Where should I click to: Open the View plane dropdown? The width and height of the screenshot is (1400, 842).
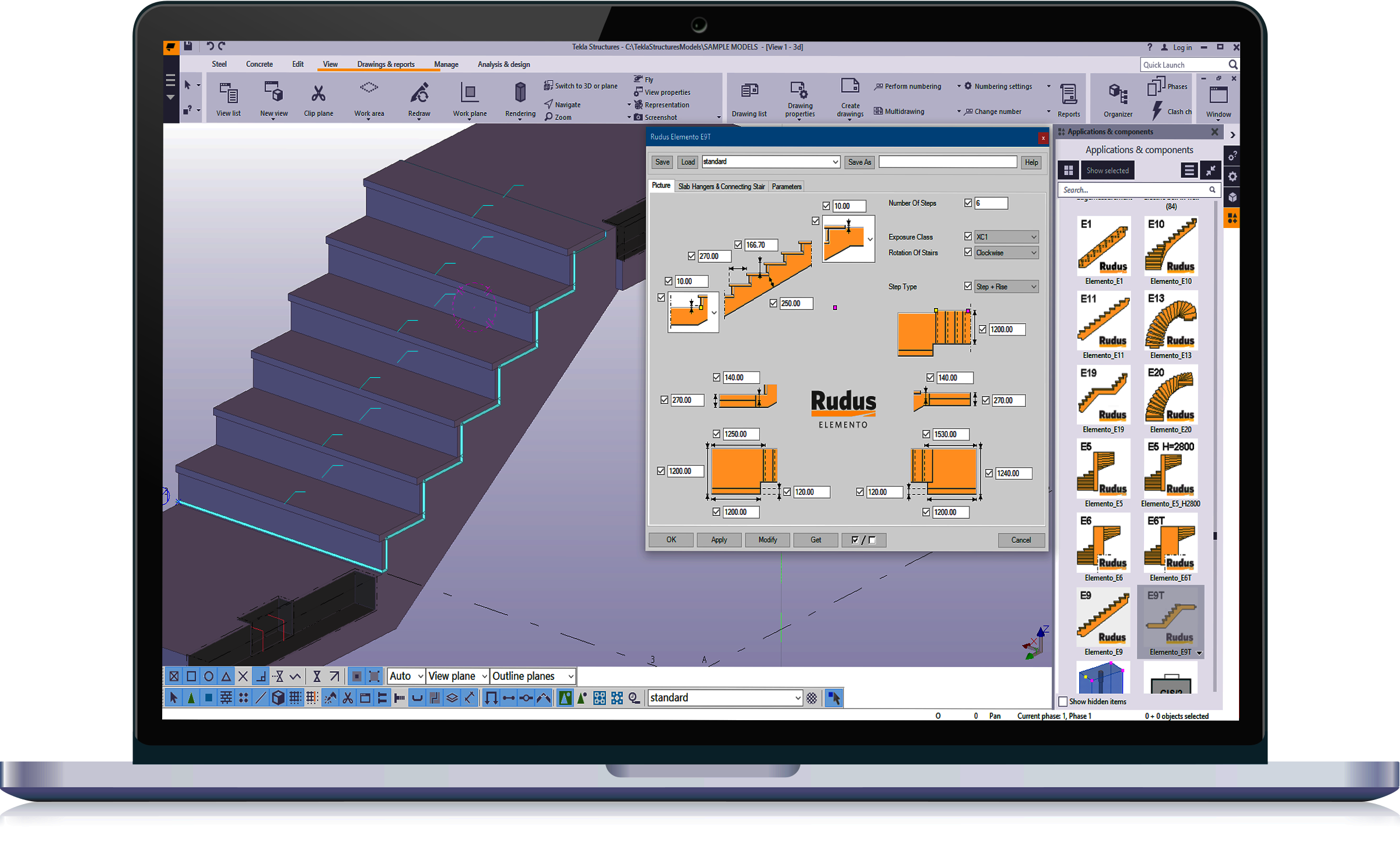tap(457, 676)
